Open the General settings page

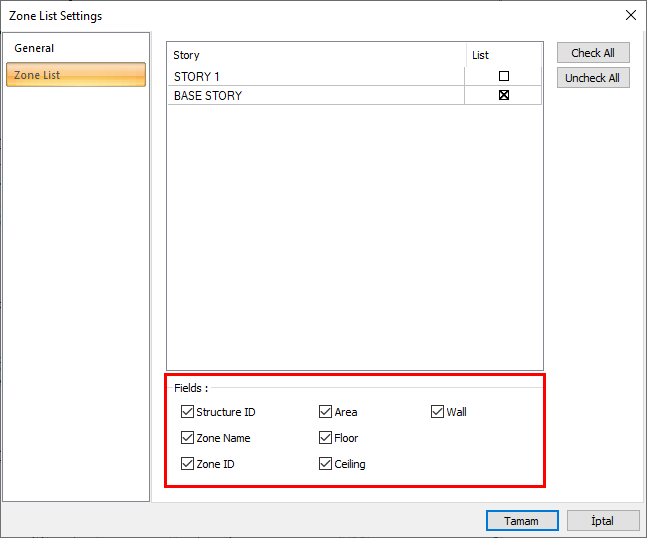coord(35,48)
